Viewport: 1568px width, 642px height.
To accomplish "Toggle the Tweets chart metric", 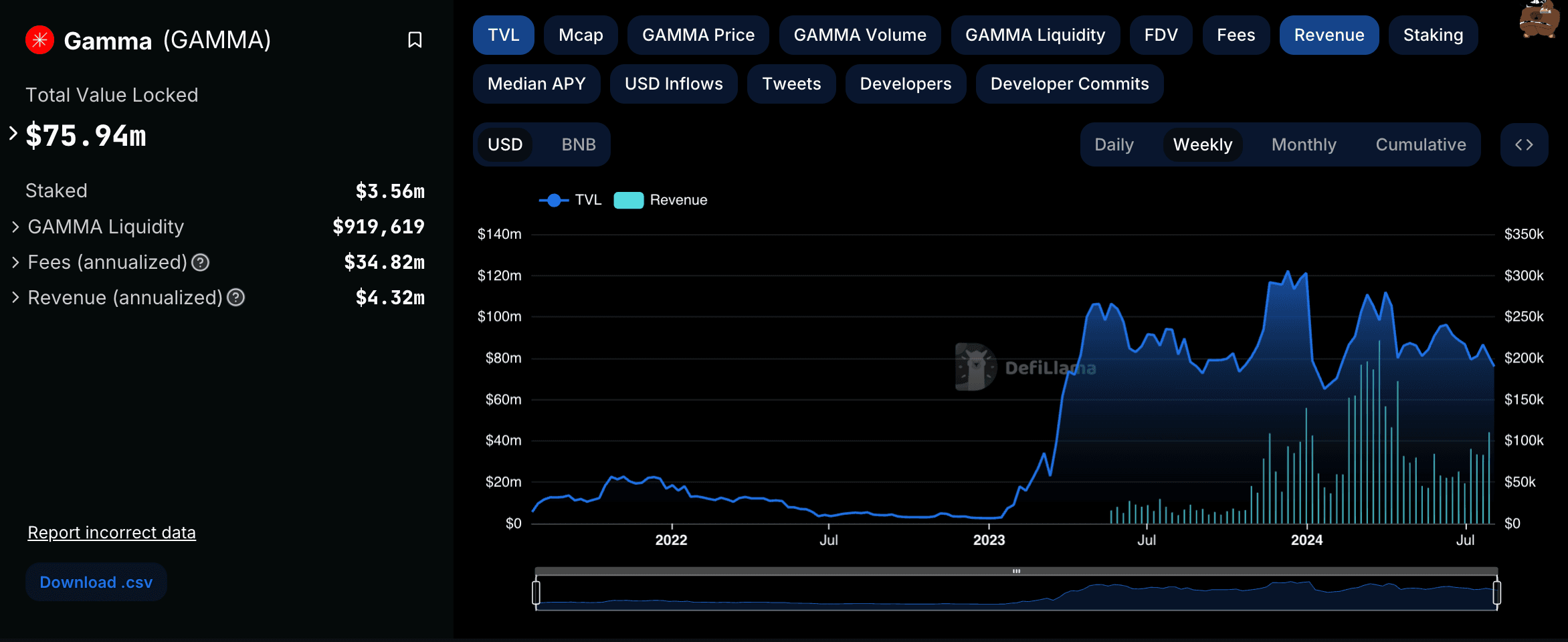I will click(x=791, y=84).
